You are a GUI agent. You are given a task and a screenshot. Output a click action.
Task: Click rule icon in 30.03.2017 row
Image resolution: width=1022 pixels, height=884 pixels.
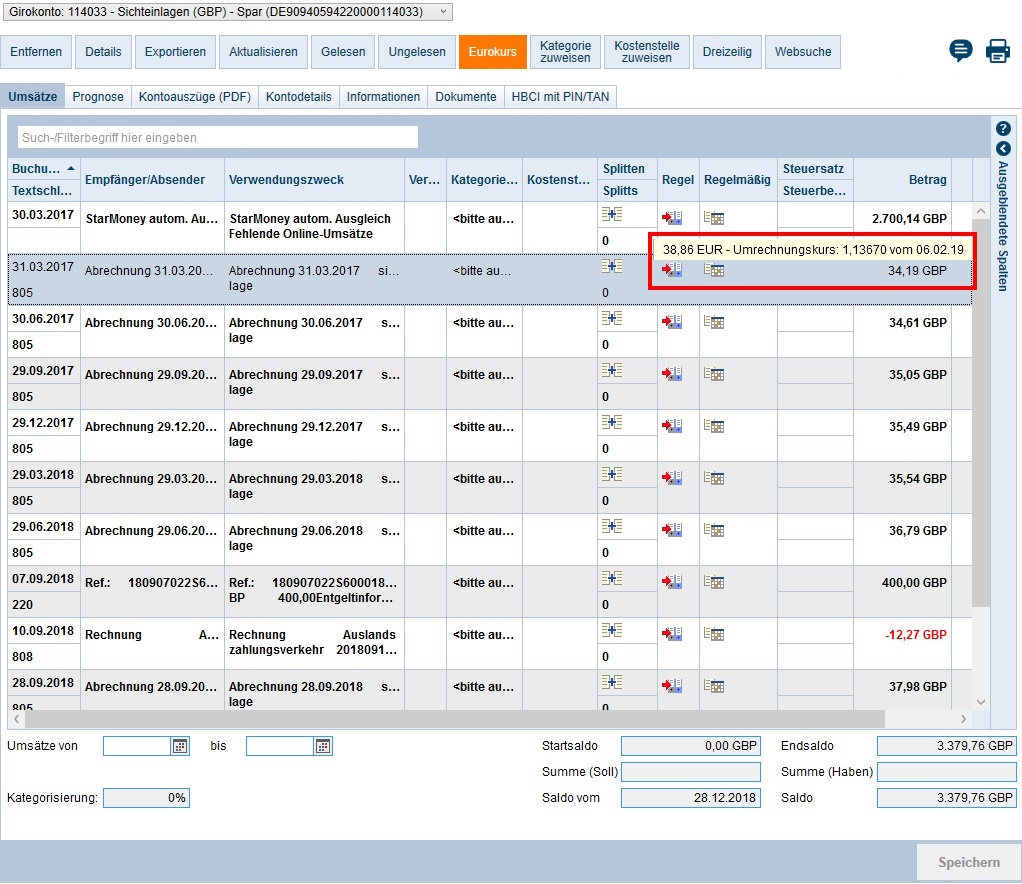(672, 218)
